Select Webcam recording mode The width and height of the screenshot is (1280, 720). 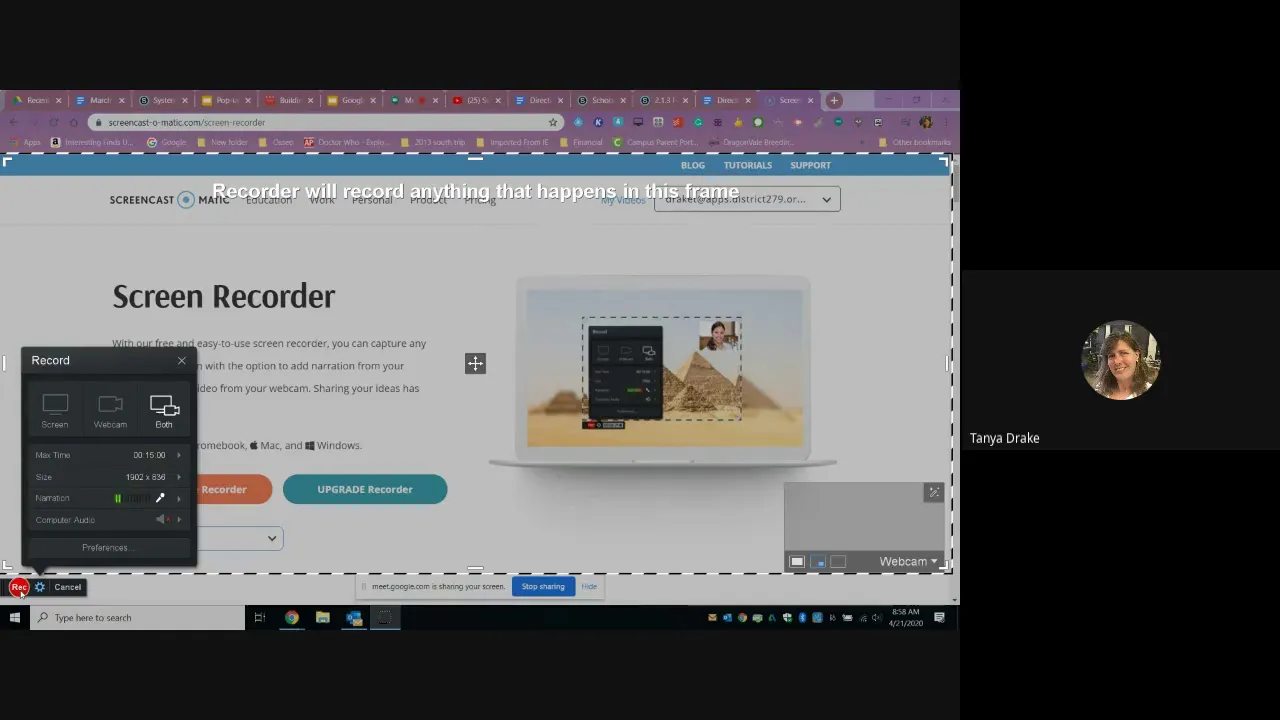pos(110,411)
